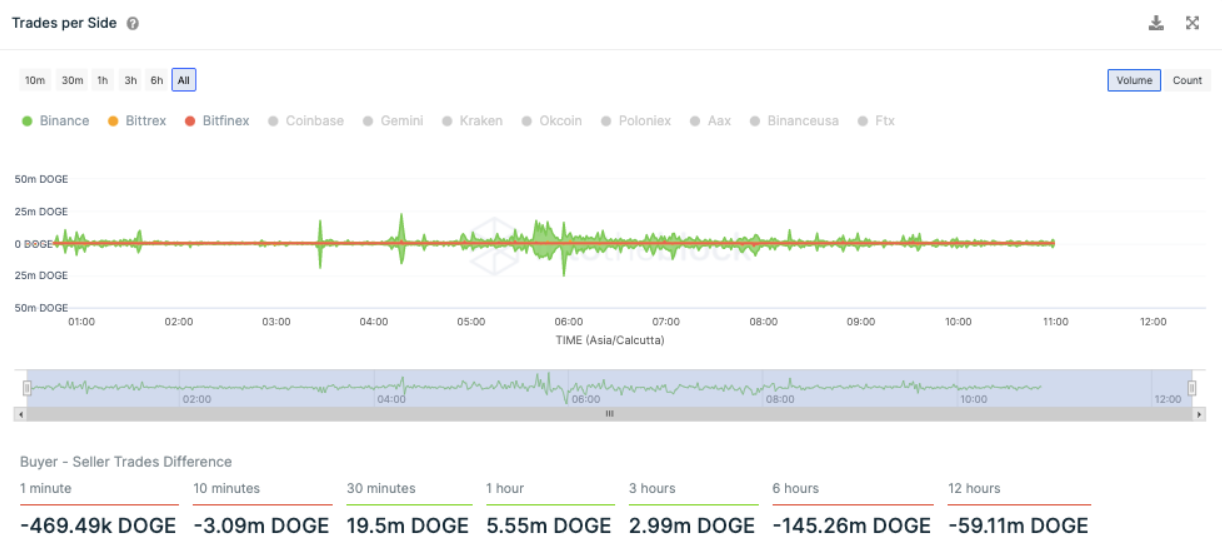Open the Trades per Side help icon
1222x559 pixels.
(x=133, y=24)
